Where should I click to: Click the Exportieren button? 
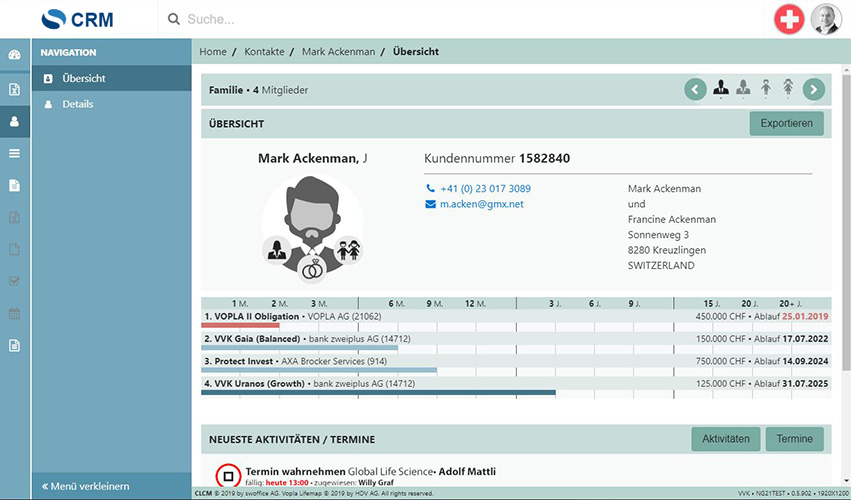click(786, 123)
